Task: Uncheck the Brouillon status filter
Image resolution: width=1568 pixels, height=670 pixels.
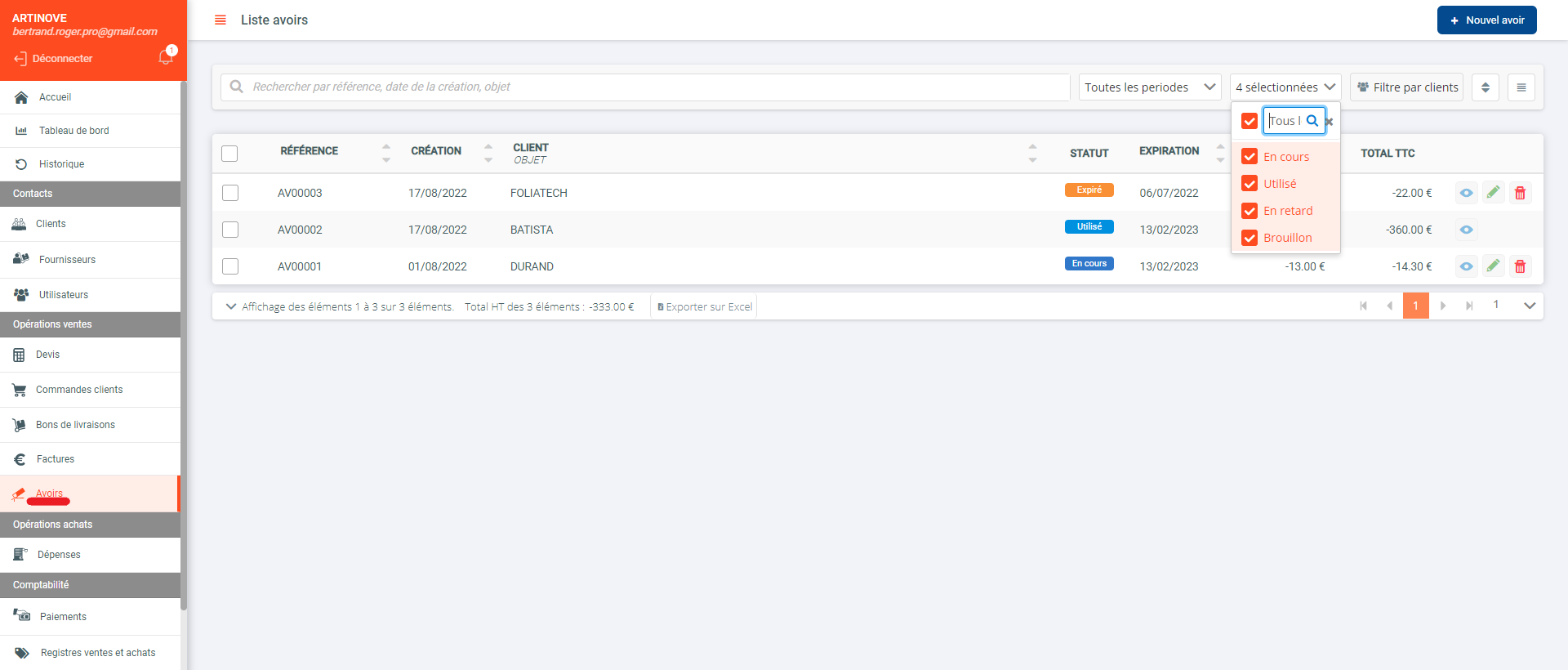Action: (1249, 238)
